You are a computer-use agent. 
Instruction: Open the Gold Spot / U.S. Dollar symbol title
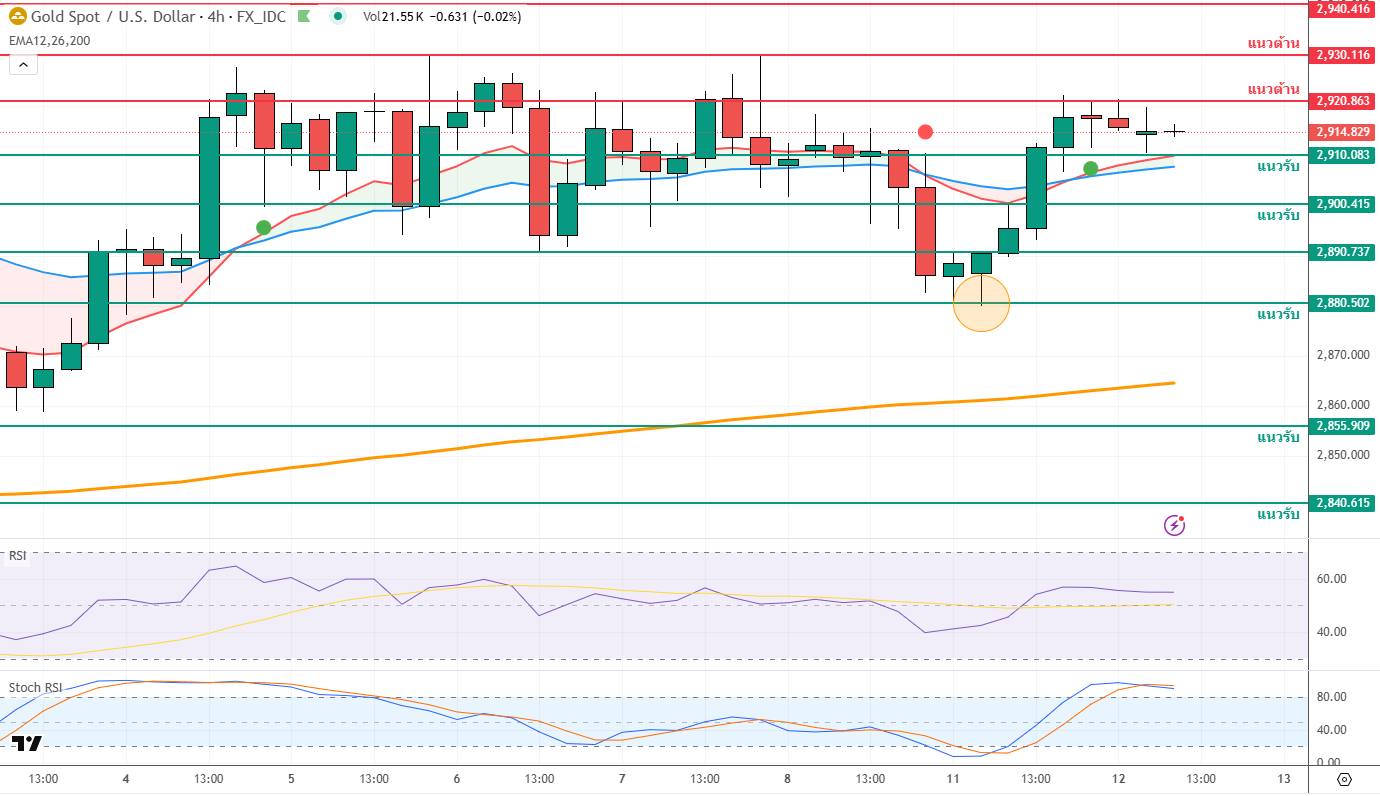114,16
